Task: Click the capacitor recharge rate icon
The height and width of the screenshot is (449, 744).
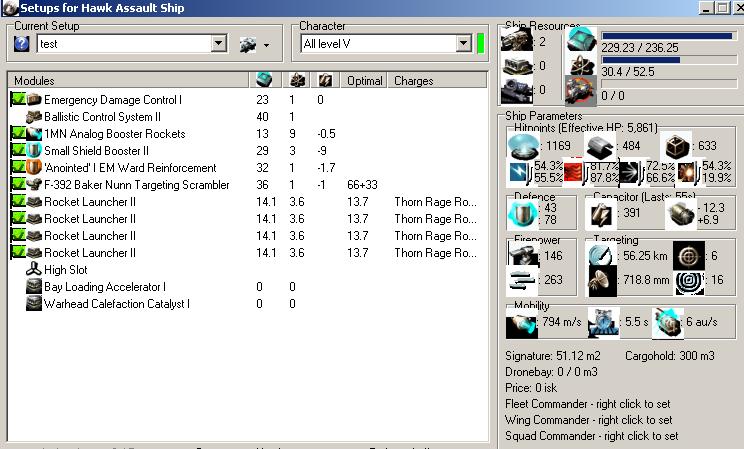Action: [x=680, y=214]
